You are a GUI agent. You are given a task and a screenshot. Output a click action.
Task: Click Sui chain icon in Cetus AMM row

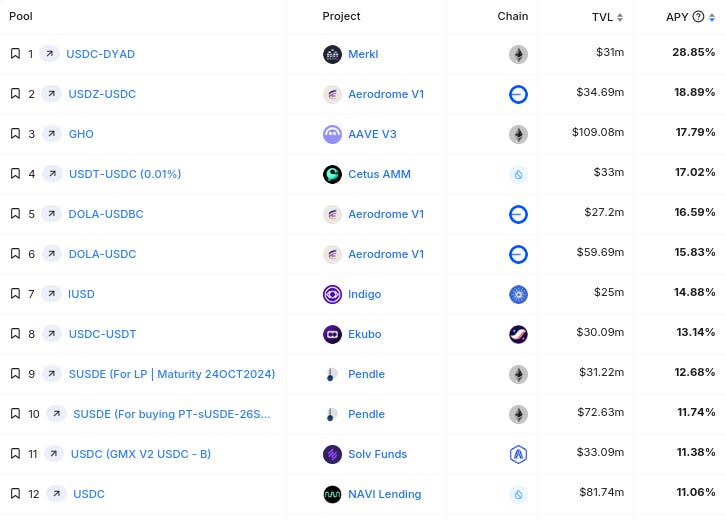tap(518, 175)
